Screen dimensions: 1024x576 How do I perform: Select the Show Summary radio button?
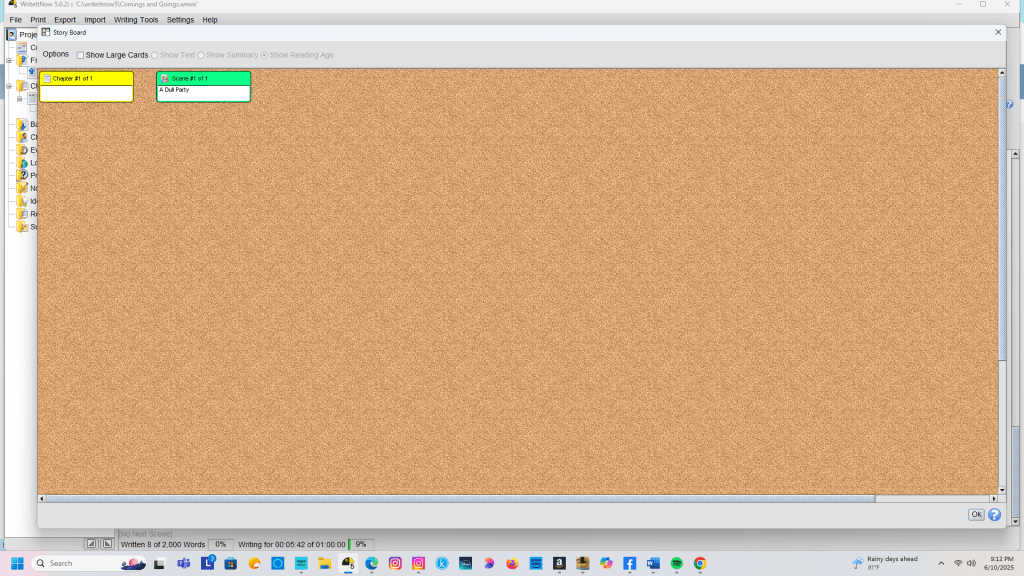point(201,55)
